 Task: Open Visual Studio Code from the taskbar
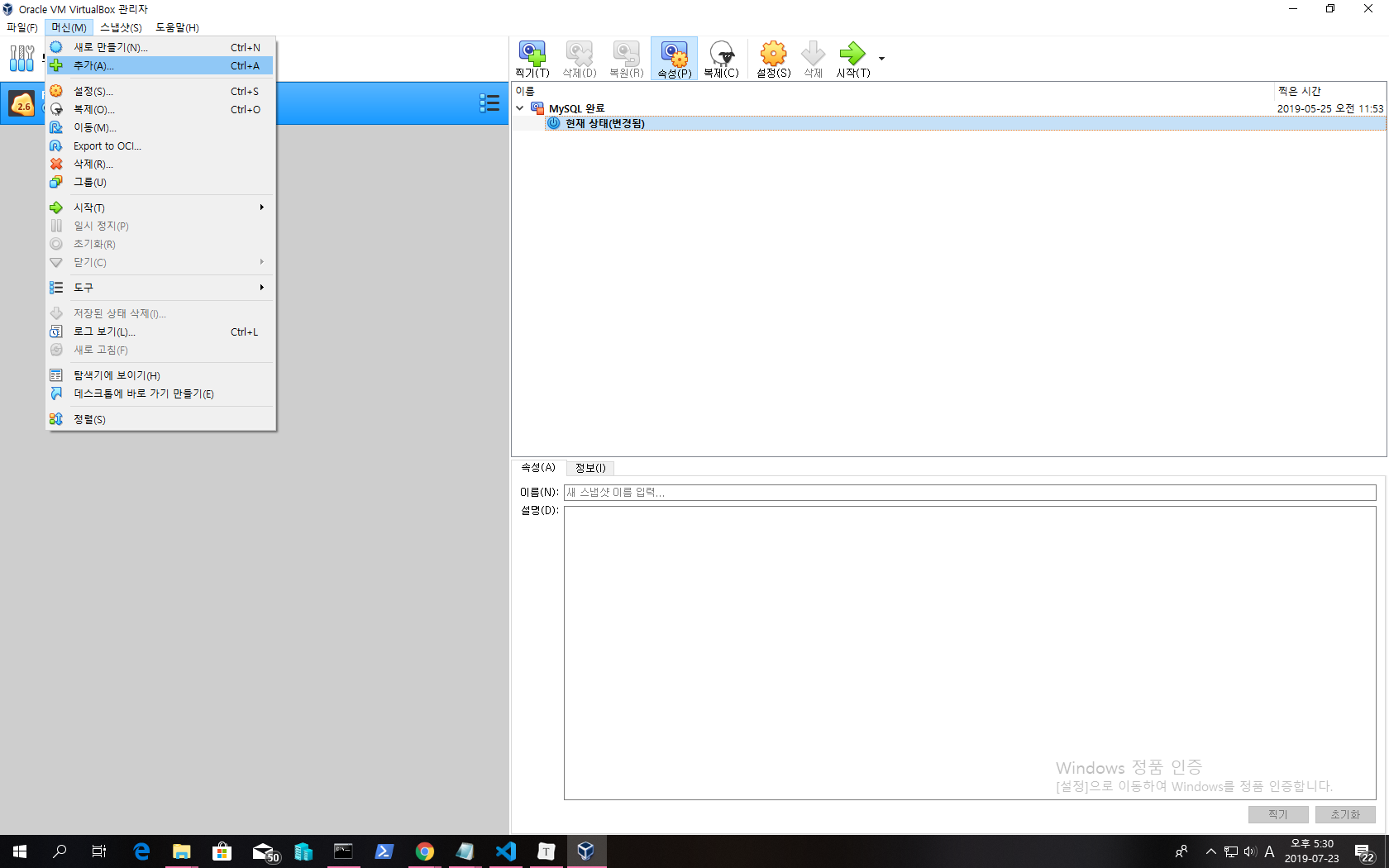[505, 851]
